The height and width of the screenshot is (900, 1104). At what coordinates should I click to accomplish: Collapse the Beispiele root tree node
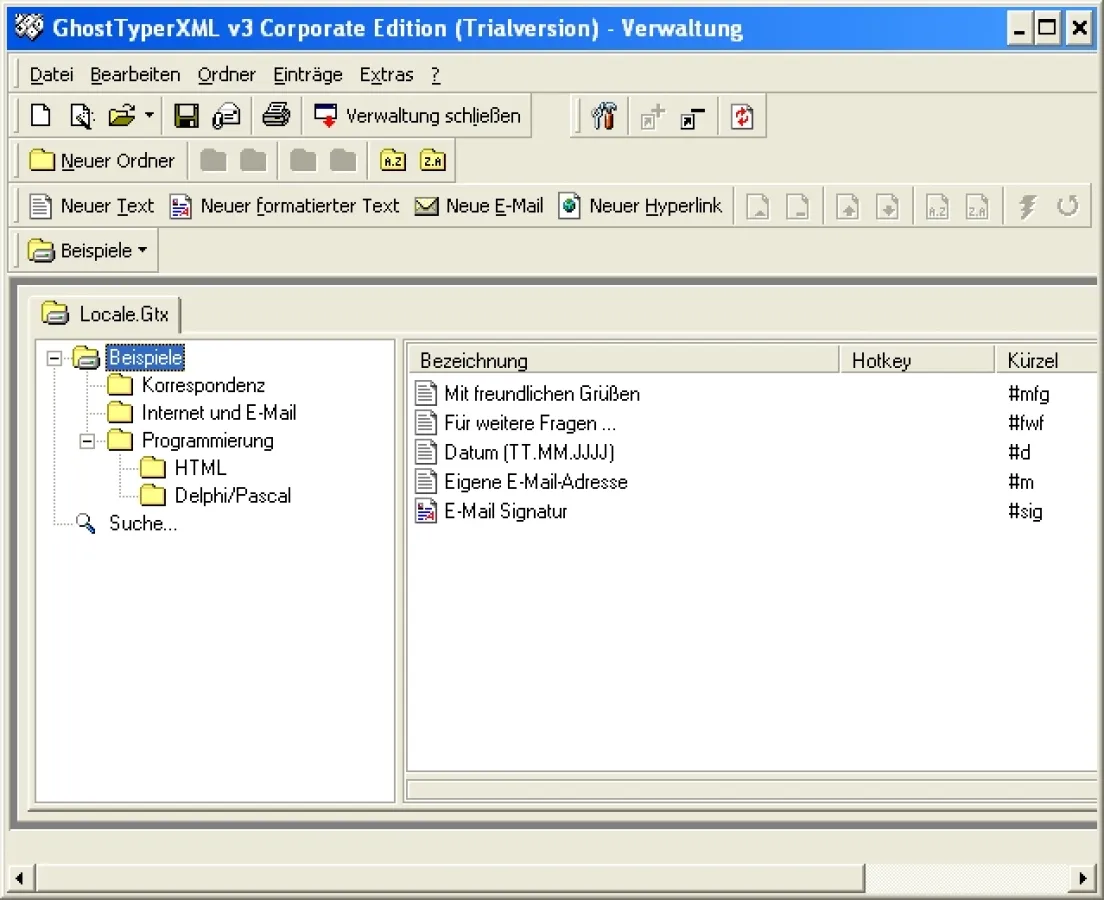54,358
